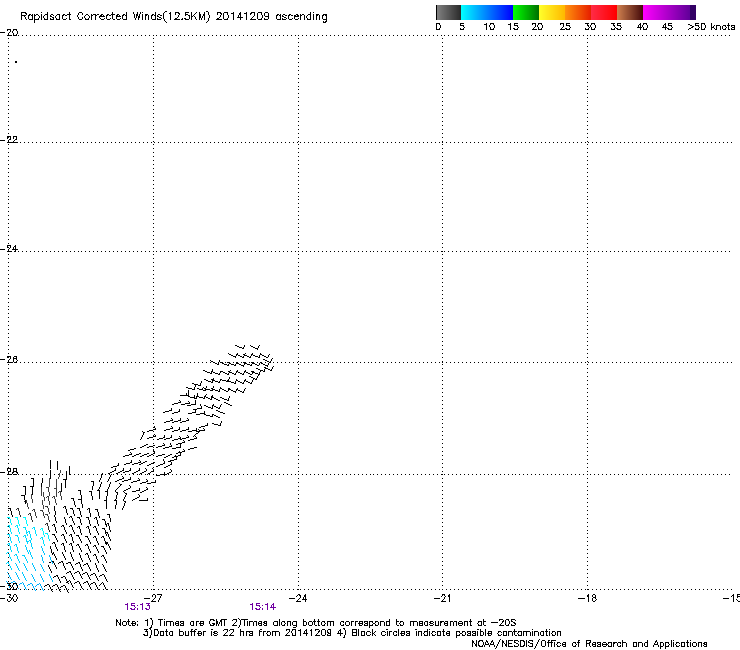Click the orange 25-30 knots legend color

click(x=578, y=12)
